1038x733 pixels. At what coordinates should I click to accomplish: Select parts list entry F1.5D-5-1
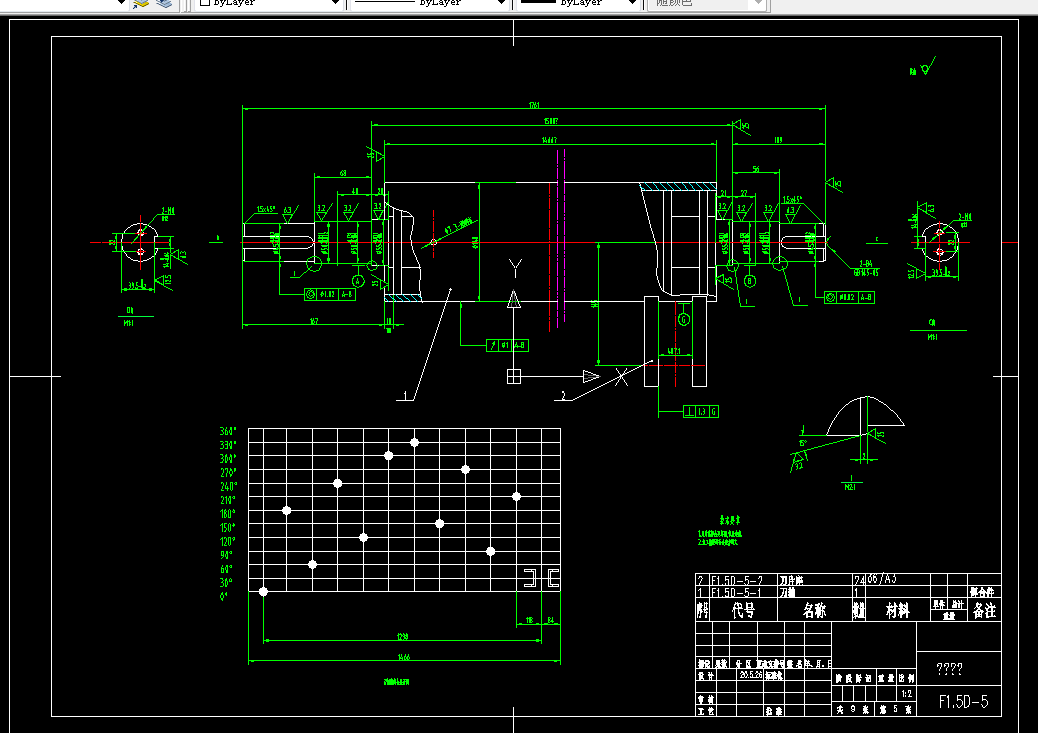[x=736, y=593]
